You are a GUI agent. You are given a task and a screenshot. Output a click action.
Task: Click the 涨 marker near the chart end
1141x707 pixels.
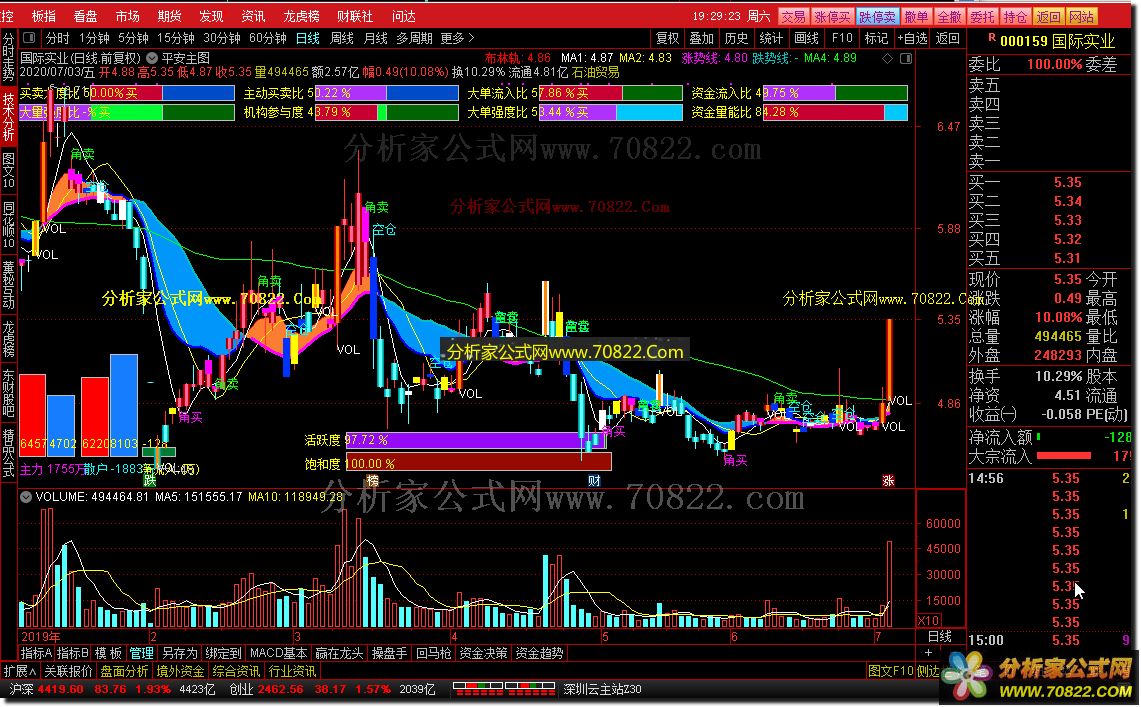[888, 481]
